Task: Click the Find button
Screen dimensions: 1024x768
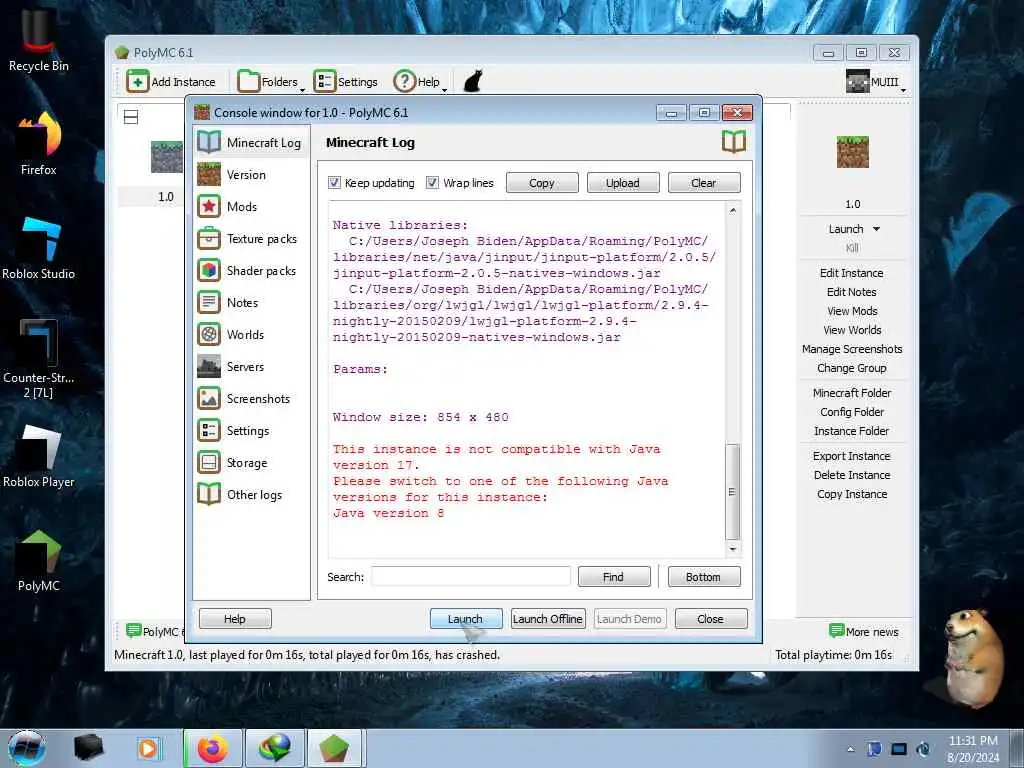Action: coord(614,577)
